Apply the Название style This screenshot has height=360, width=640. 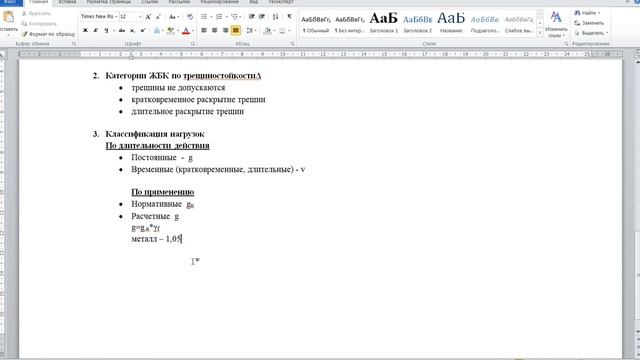coord(451,24)
